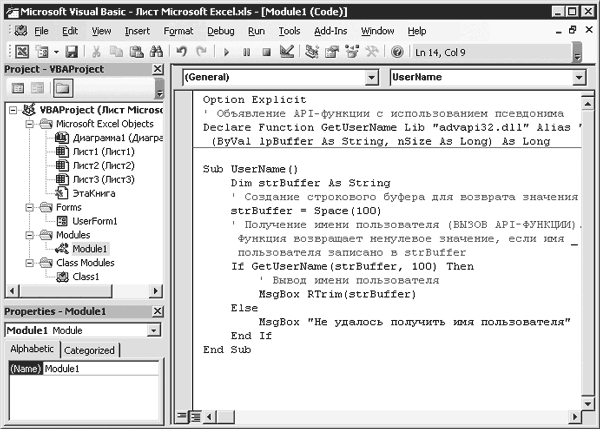
Task: Open the (General) object dropdown
Action: (x=371, y=77)
